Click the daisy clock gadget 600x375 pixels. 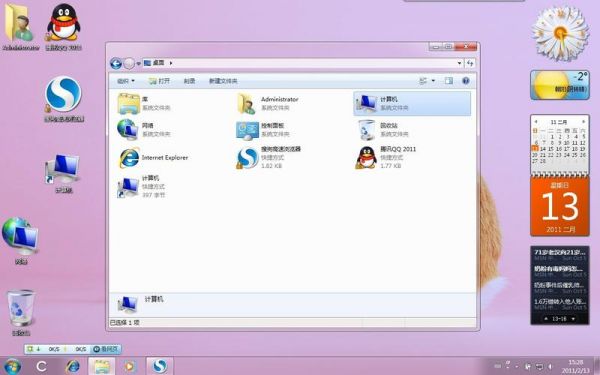(560, 33)
